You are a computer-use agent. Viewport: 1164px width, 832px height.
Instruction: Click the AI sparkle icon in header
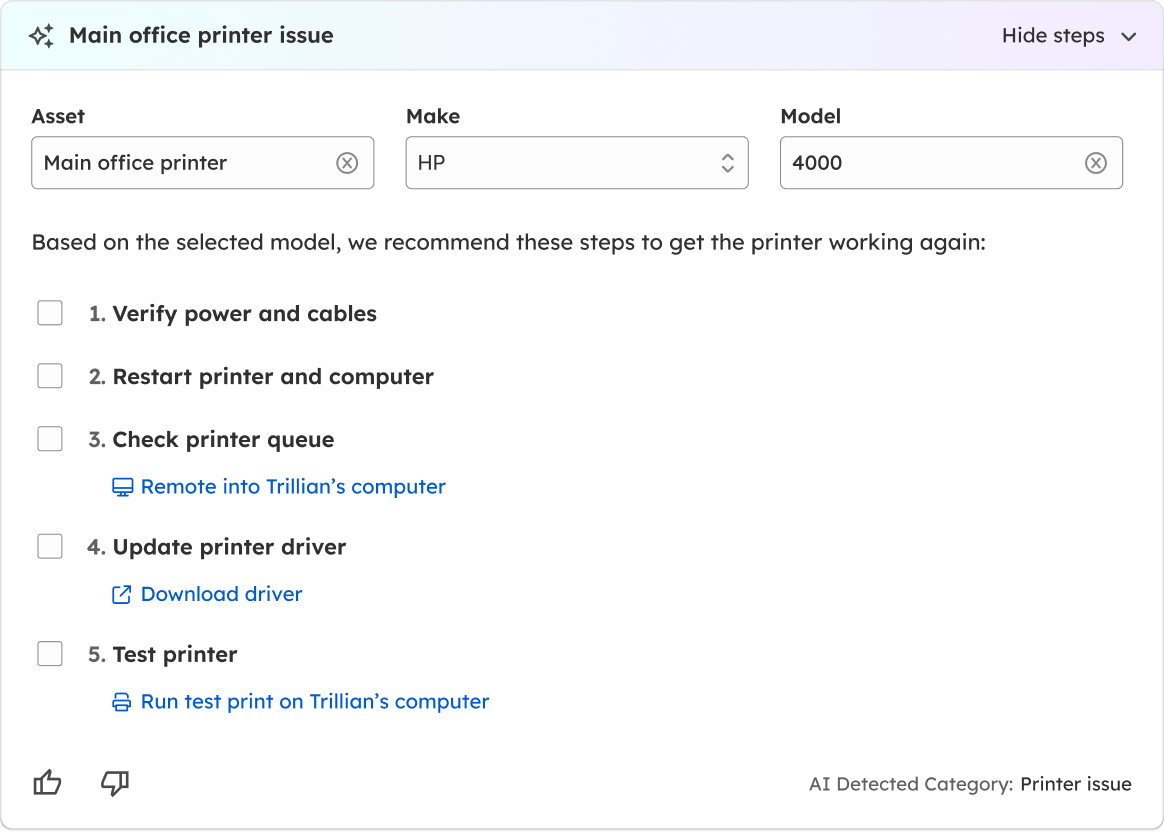(41, 37)
